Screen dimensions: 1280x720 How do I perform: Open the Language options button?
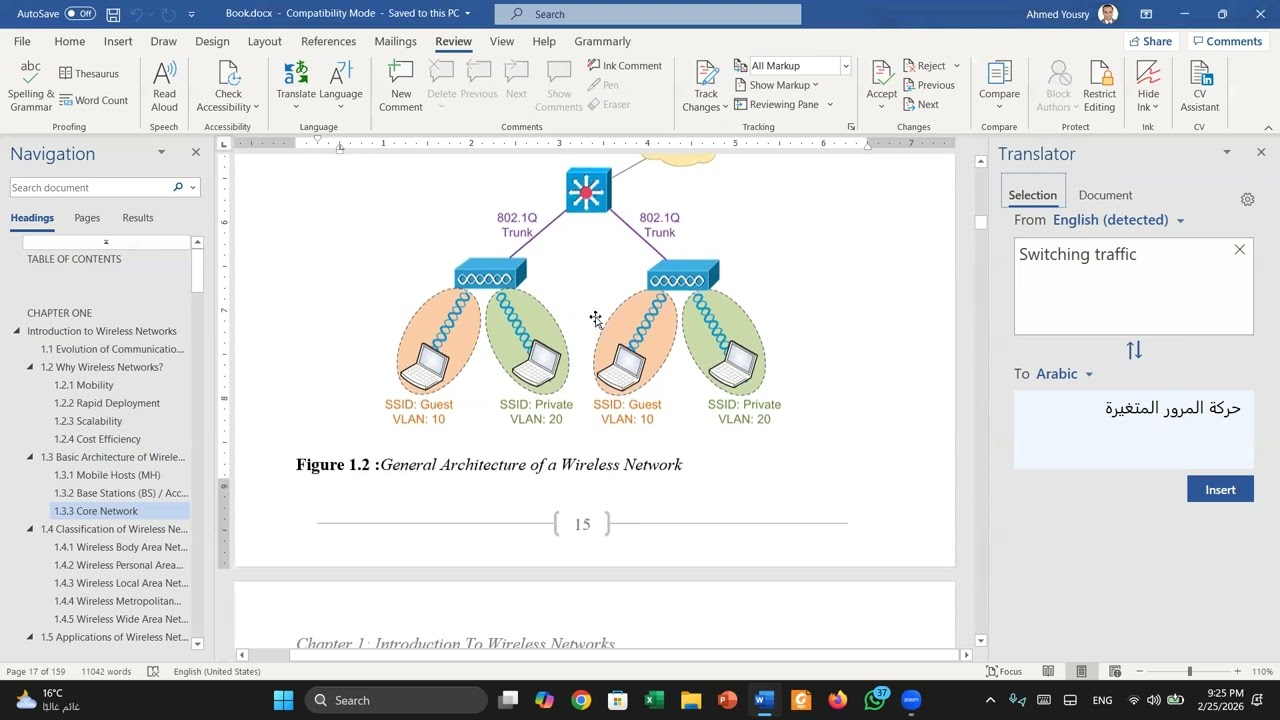(x=341, y=86)
